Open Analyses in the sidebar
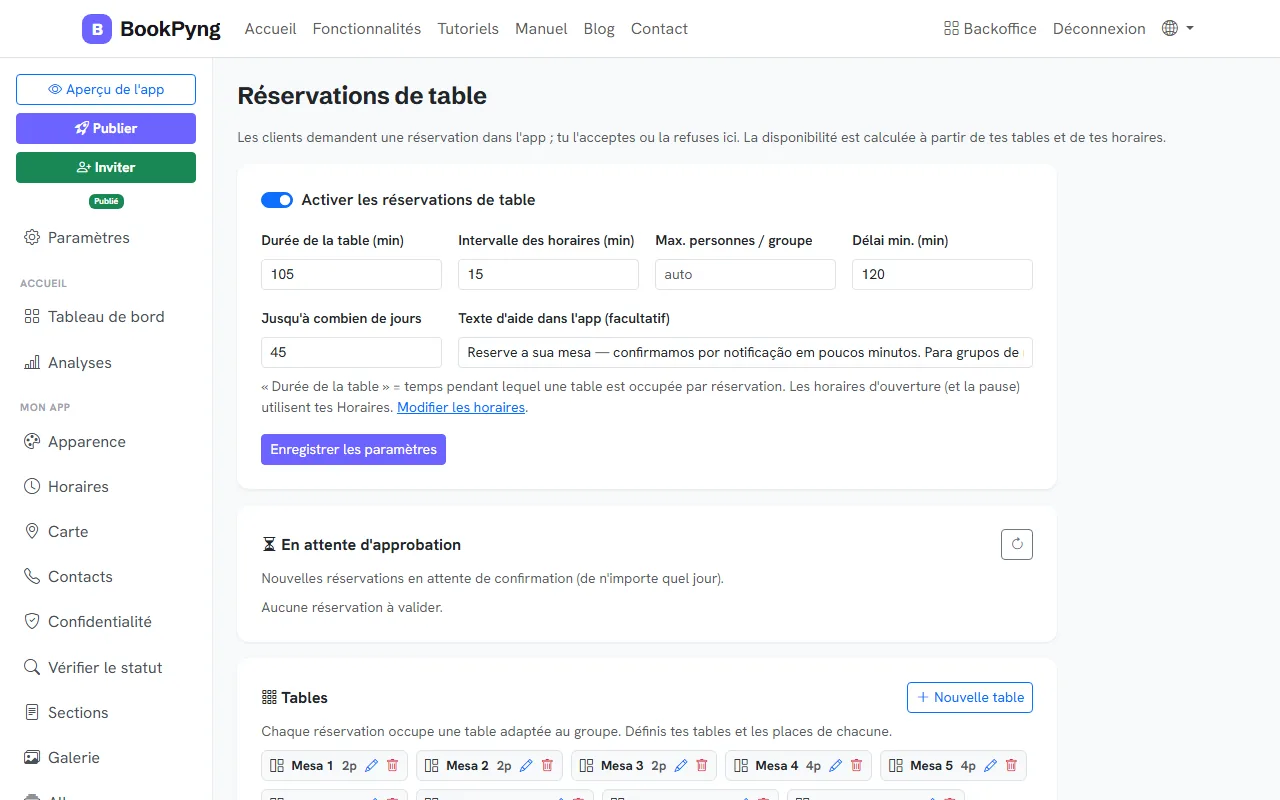The image size is (1280, 800). click(x=106, y=363)
